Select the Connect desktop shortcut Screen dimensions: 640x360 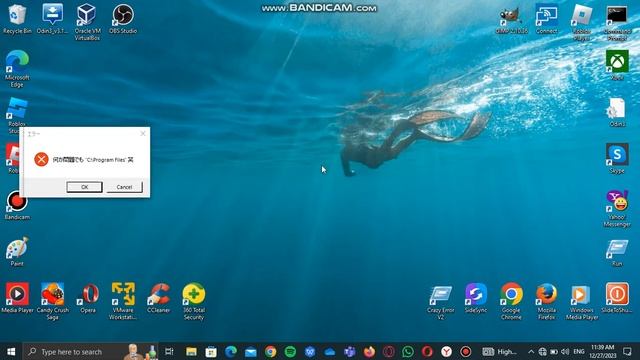click(x=547, y=20)
